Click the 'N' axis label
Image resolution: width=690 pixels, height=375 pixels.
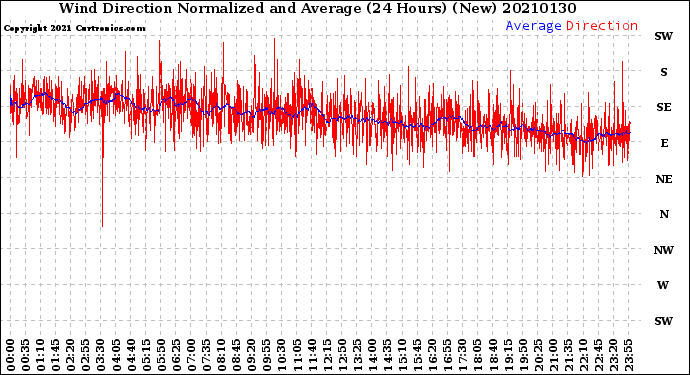(x=664, y=214)
